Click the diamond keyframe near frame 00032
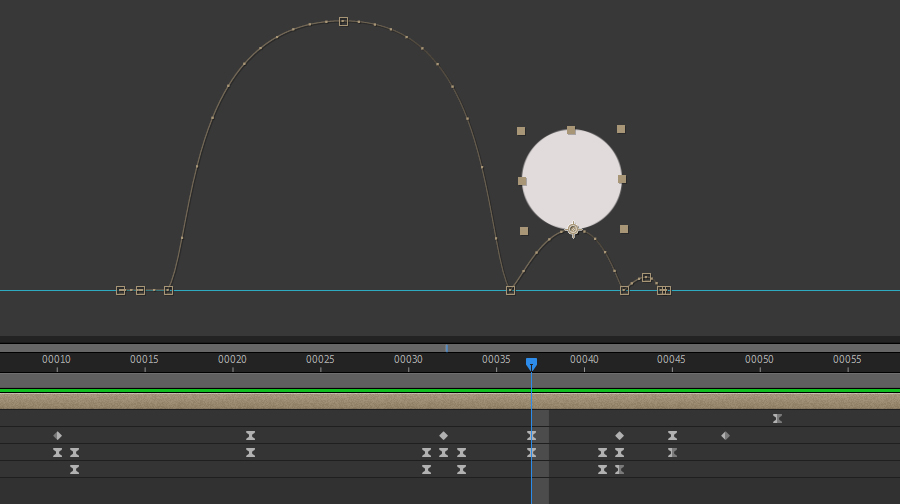 pyautogui.click(x=443, y=435)
